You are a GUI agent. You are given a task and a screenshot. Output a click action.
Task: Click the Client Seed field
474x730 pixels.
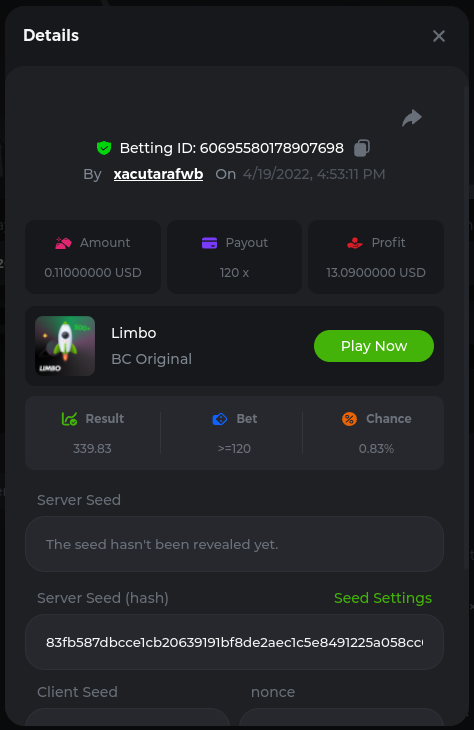(128, 717)
